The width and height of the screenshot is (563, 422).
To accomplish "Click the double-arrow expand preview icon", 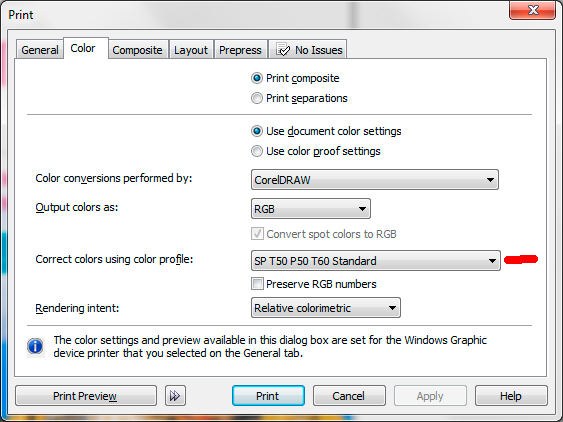I will [x=175, y=396].
